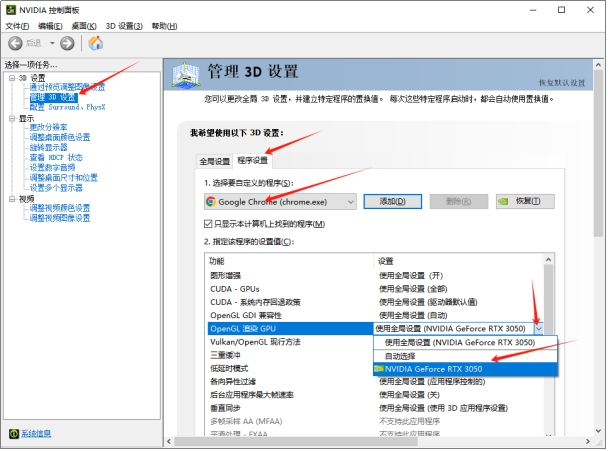
Task: Click the Back navigation arrow icon
Action: pos(16,43)
